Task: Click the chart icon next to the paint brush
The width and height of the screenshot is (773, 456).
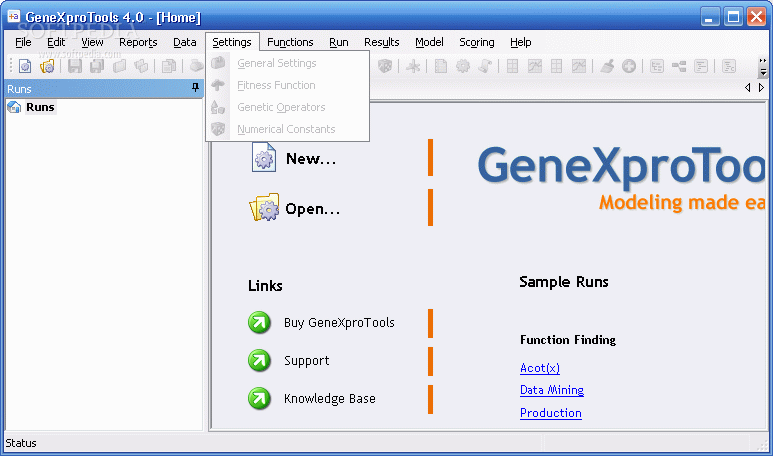Action: (579, 66)
